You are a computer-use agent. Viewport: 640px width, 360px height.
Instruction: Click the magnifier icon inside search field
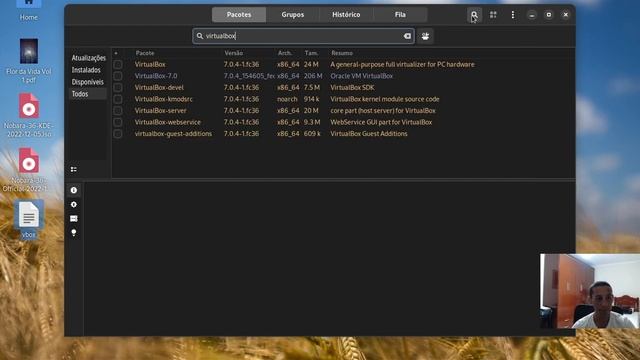[x=200, y=36]
